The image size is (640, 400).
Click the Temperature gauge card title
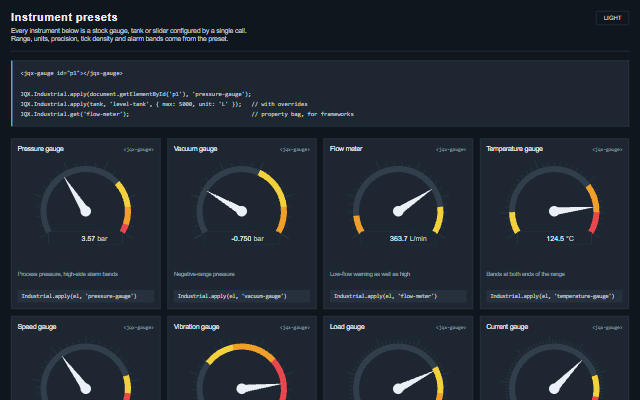coord(514,149)
